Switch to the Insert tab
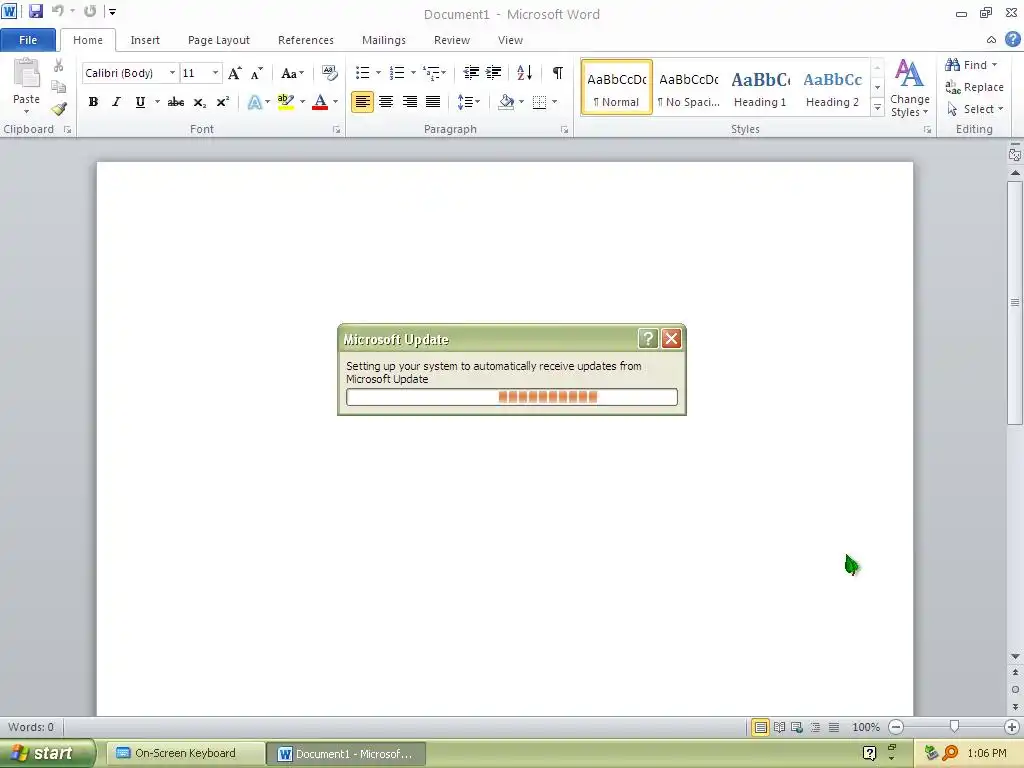The height and width of the screenshot is (768, 1024). tap(144, 40)
